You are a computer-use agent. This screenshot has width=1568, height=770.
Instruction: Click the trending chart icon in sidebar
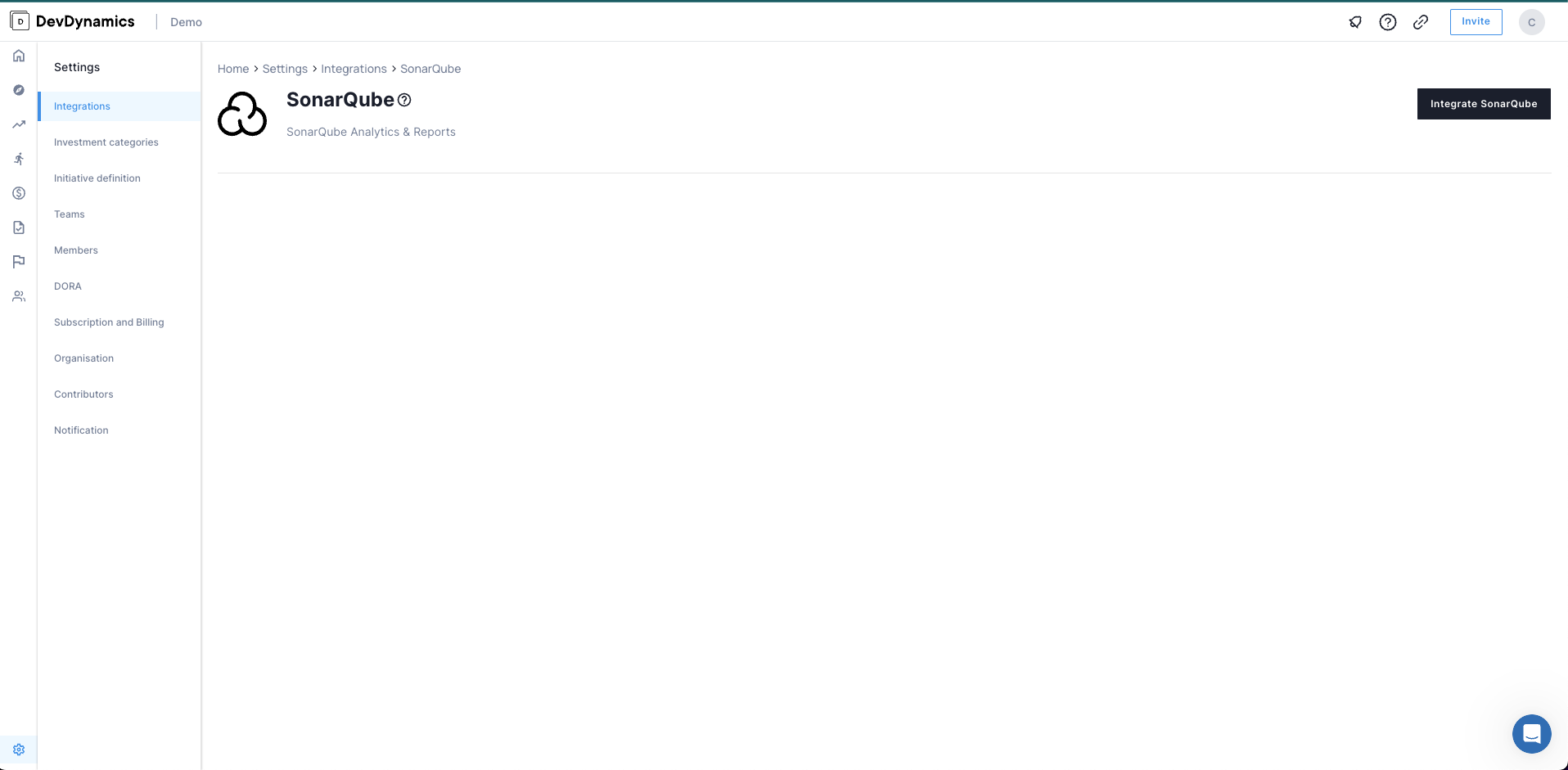[x=19, y=124]
